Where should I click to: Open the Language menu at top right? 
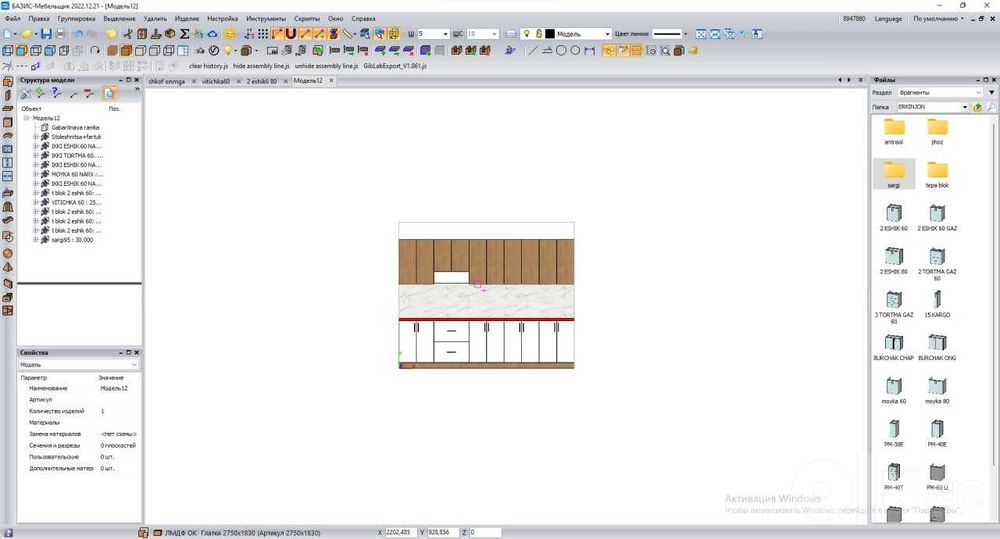(x=888, y=18)
